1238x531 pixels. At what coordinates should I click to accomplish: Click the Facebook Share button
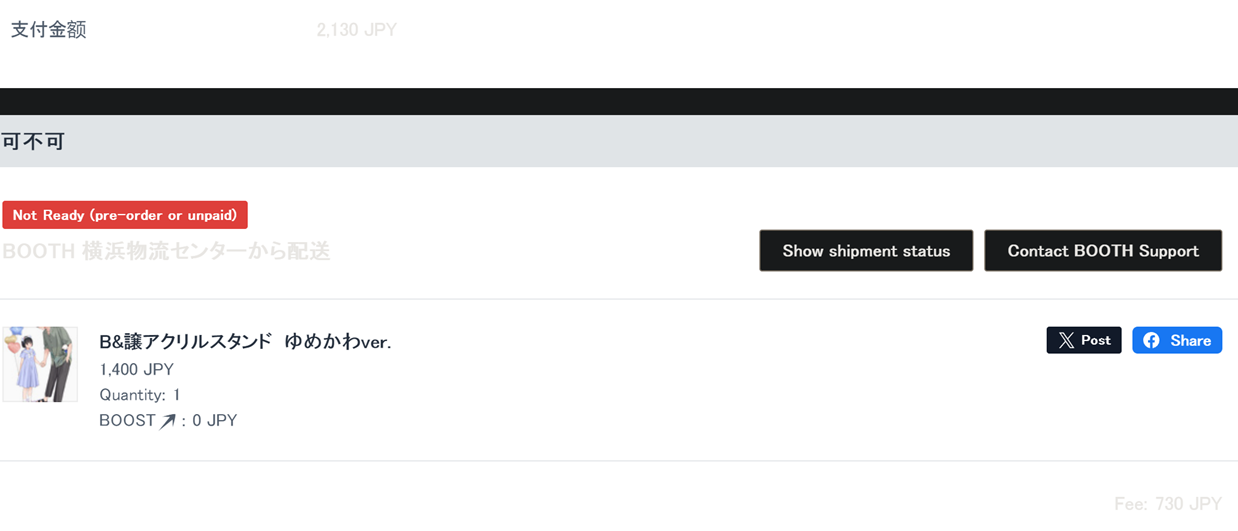tap(1177, 340)
